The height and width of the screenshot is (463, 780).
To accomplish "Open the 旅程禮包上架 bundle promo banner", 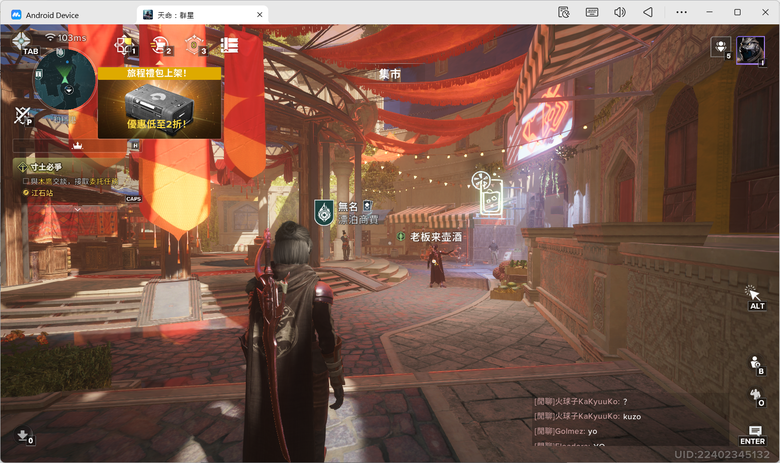I will pyautogui.click(x=159, y=102).
